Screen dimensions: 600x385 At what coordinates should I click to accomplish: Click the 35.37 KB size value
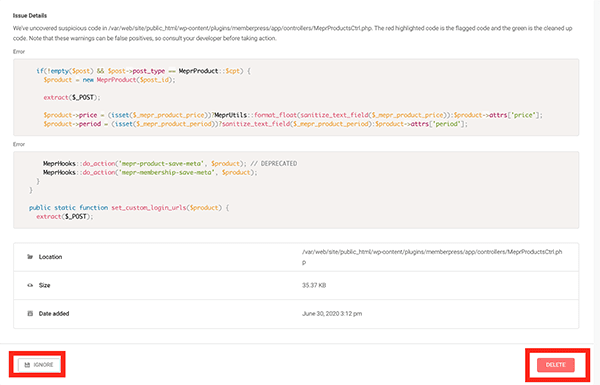pos(314,285)
